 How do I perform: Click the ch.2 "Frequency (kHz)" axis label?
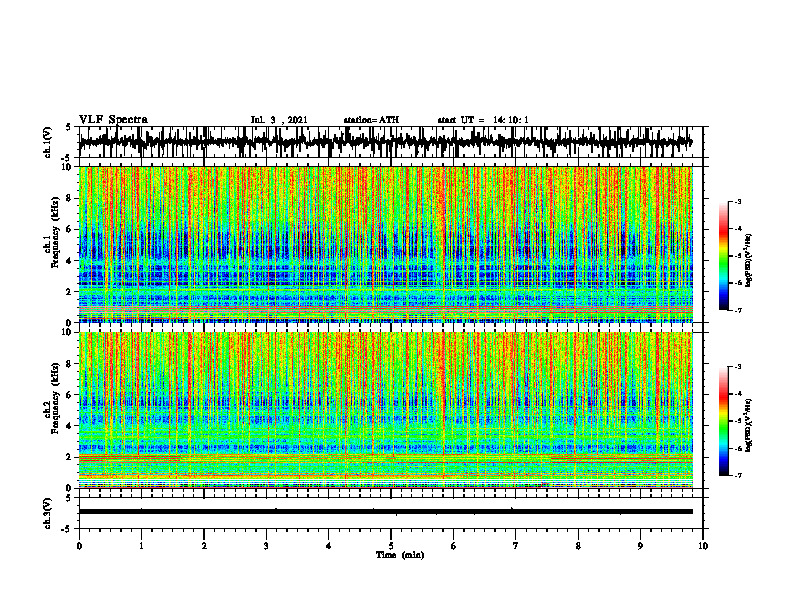click(55, 397)
